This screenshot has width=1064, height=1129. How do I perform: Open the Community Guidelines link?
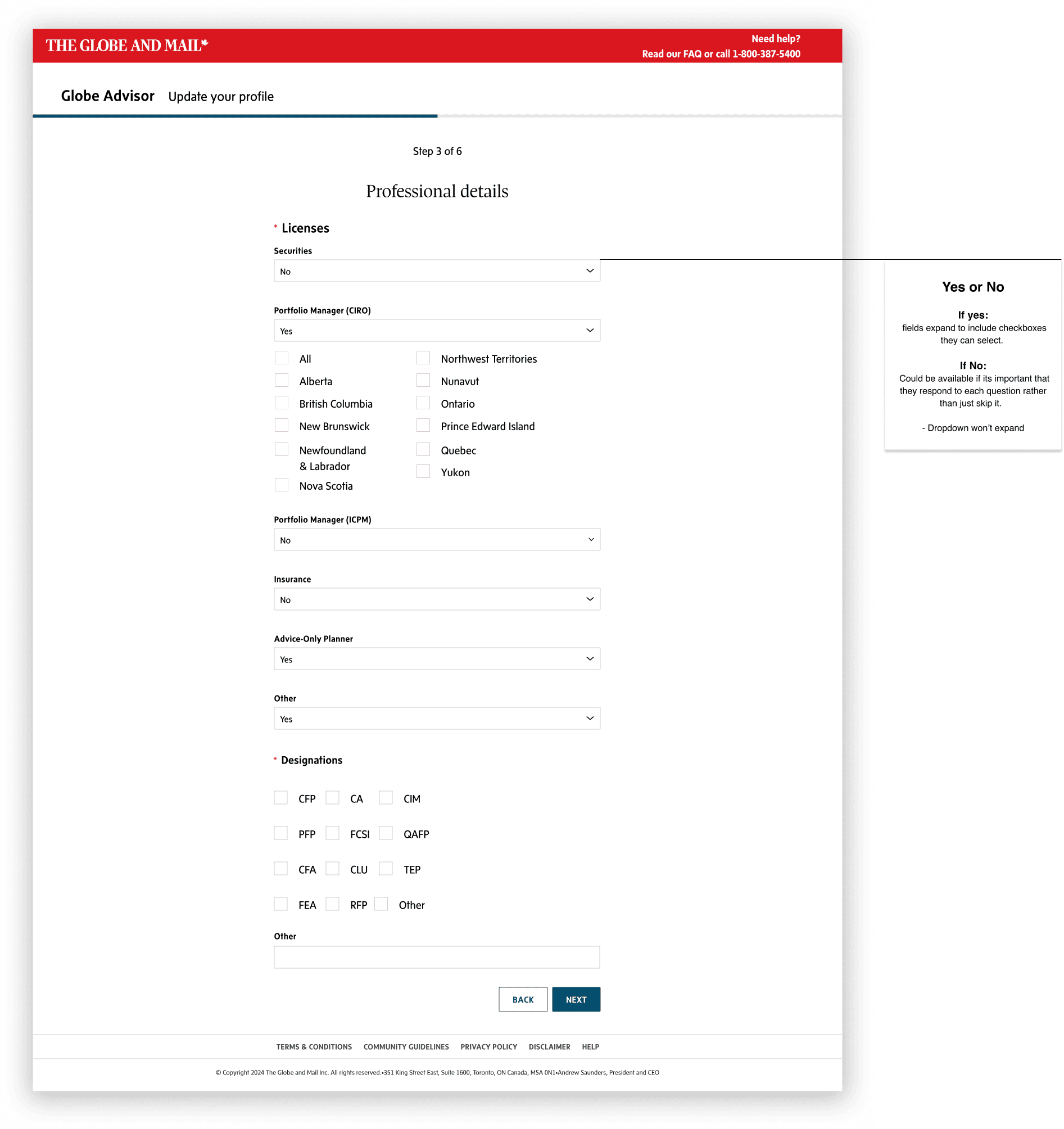click(406, 1047)
